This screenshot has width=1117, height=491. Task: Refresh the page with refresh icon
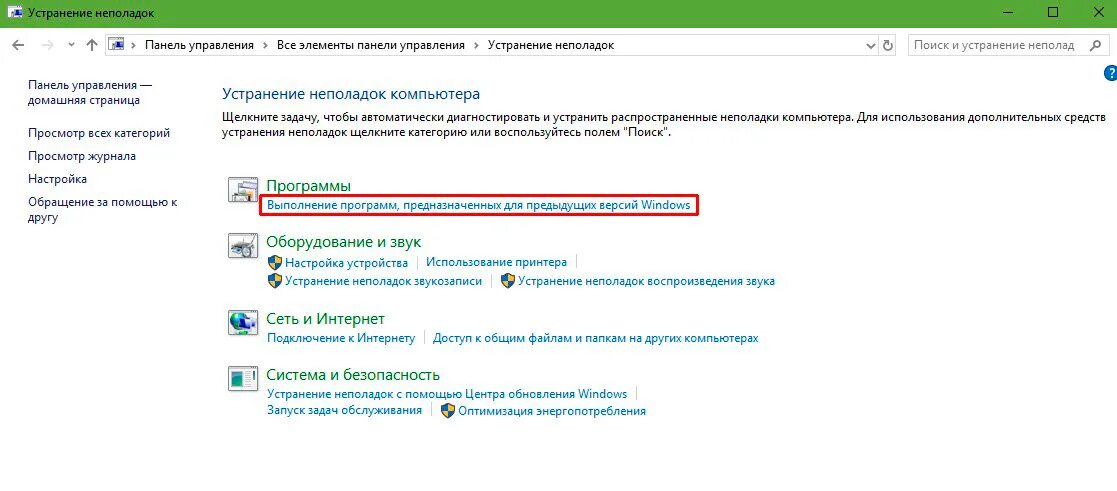(888, 46)
